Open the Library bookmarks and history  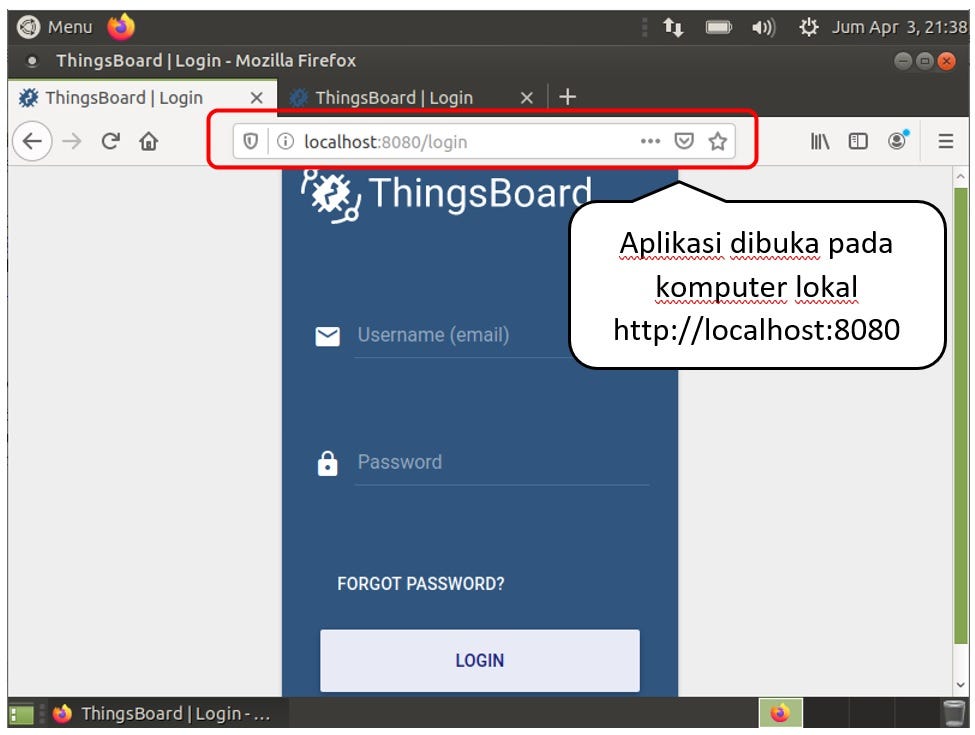point(820,142)
